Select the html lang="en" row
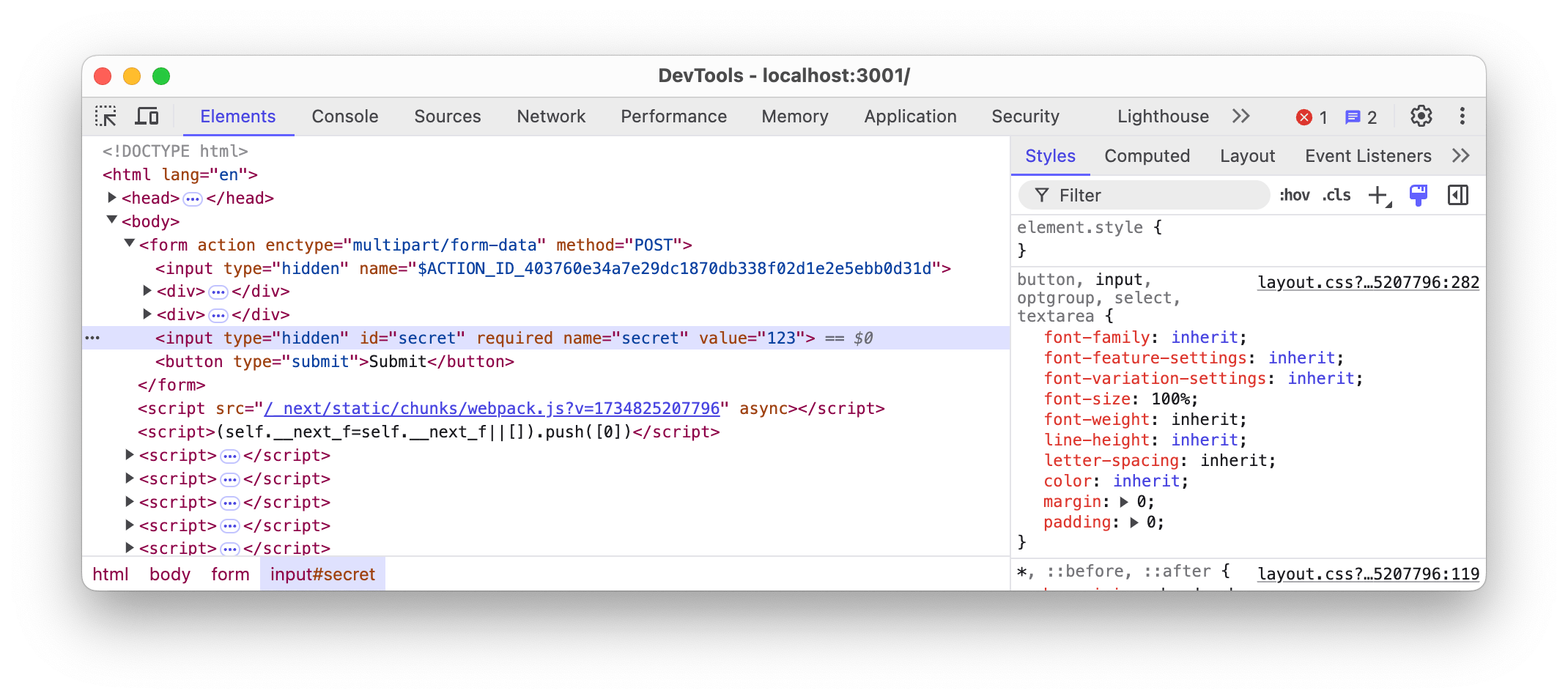Image resolution: width=1568 pixels, height=699 pixels. tap(546, 174)
